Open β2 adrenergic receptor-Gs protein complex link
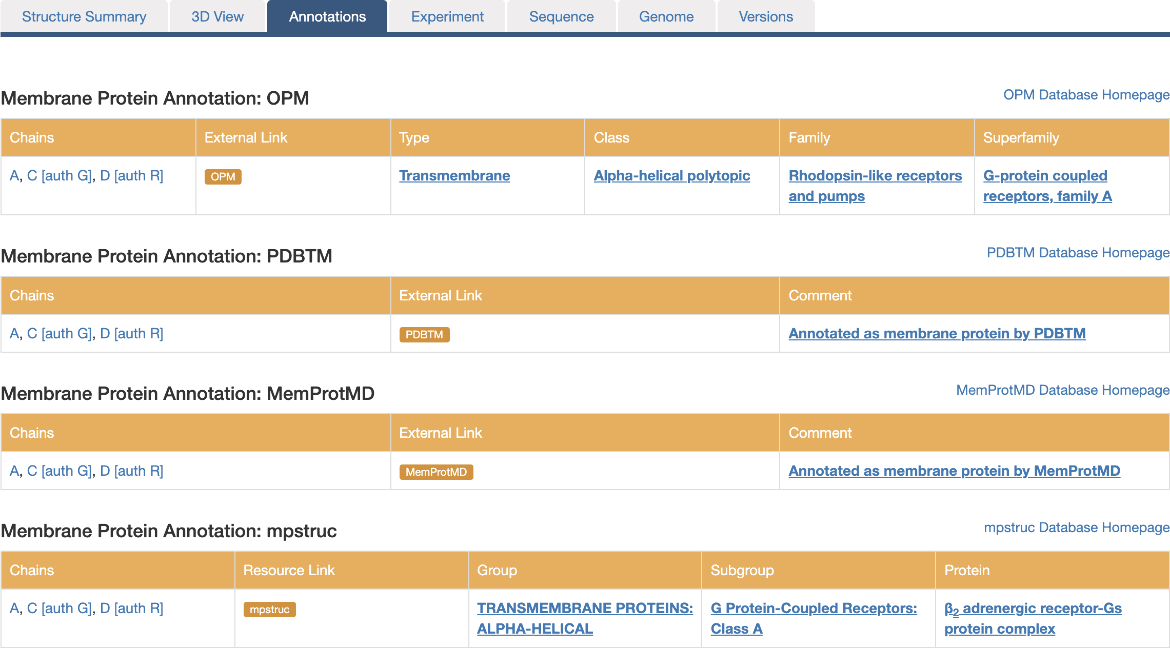The image size is (1170, 648). coord(1032,618)
